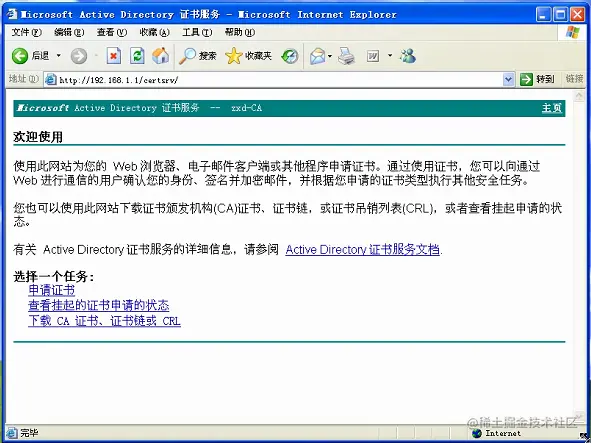This screenshot has height=443, width=591.
Task: Click the 申请证书 link
Action: point(52,290)
